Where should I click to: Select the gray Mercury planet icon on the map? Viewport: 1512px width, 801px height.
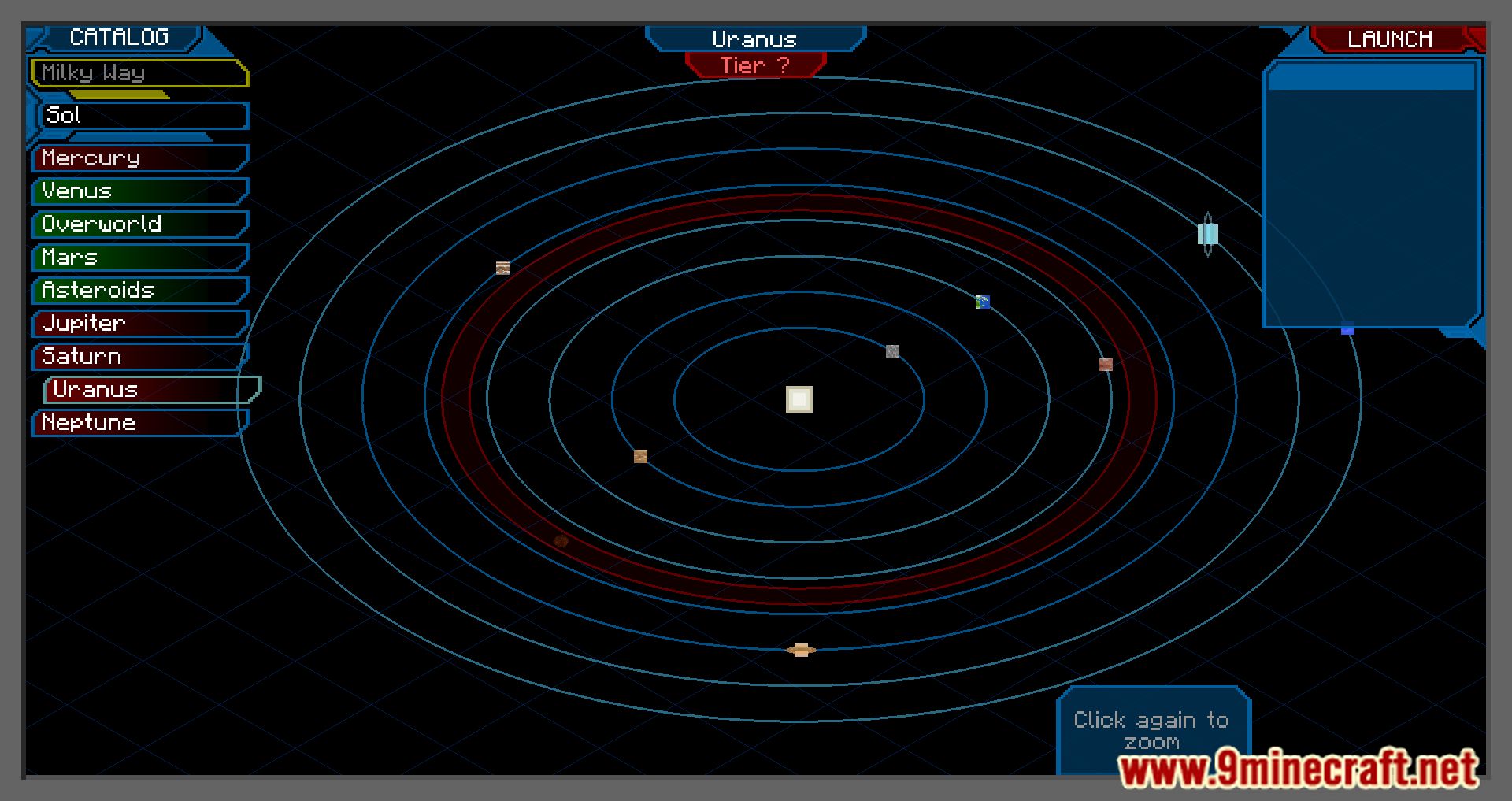coord(892,351)
